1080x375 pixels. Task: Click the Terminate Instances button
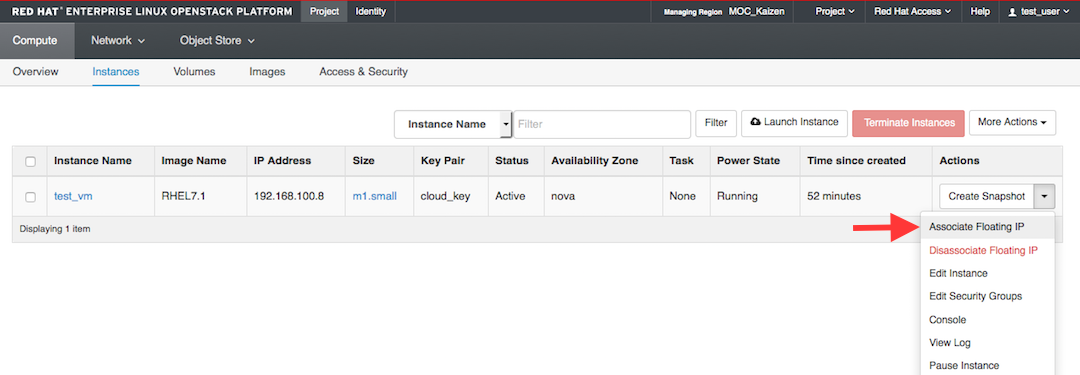click(x=908, y=123)
